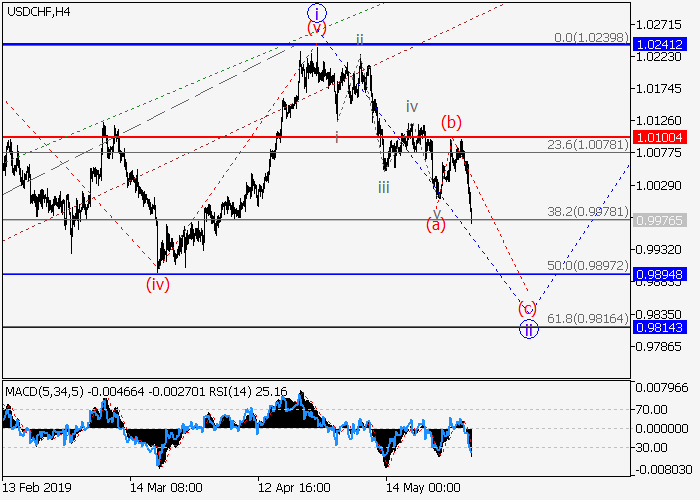This screenshot has height=500, width=700.
Task: Click the 23.6(1.00781) Fibonacci level label
Action: click(x=587, y=145)
